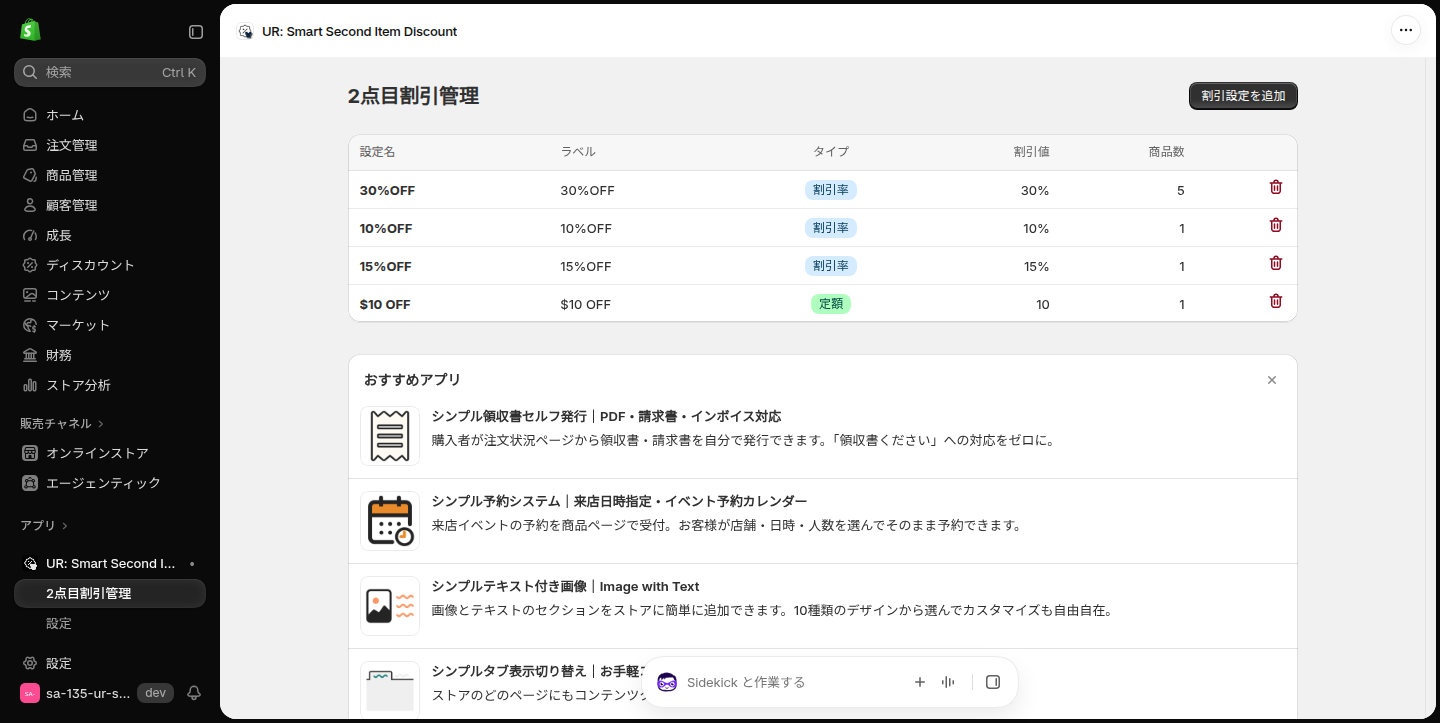Image resolution: width=1440 pixels, height=723 pixels.
Task: Open 財務 in the sidebar
Action: 110,355
